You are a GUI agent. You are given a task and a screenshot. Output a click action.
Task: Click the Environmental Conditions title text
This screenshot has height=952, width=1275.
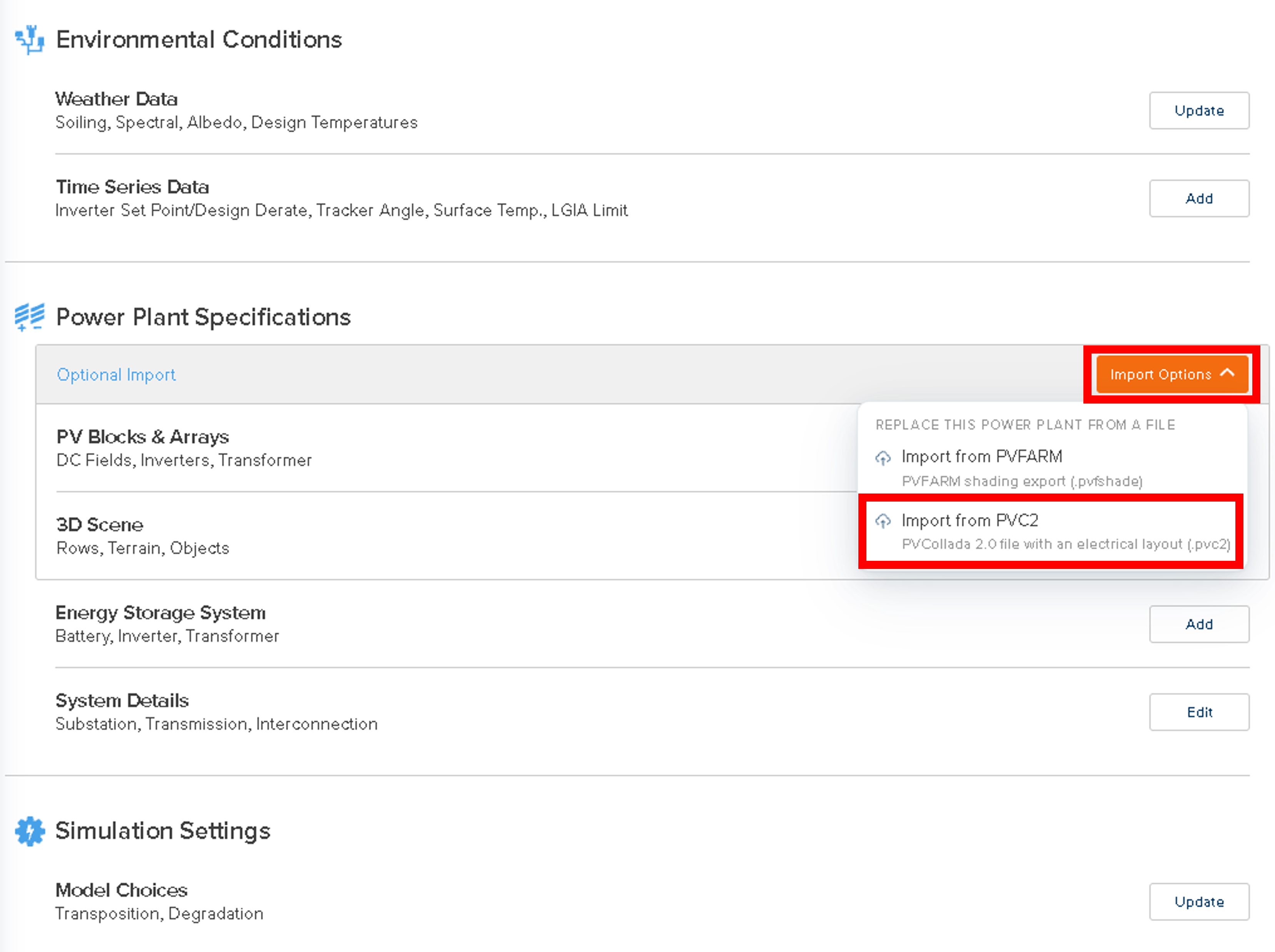click(199, 40)
